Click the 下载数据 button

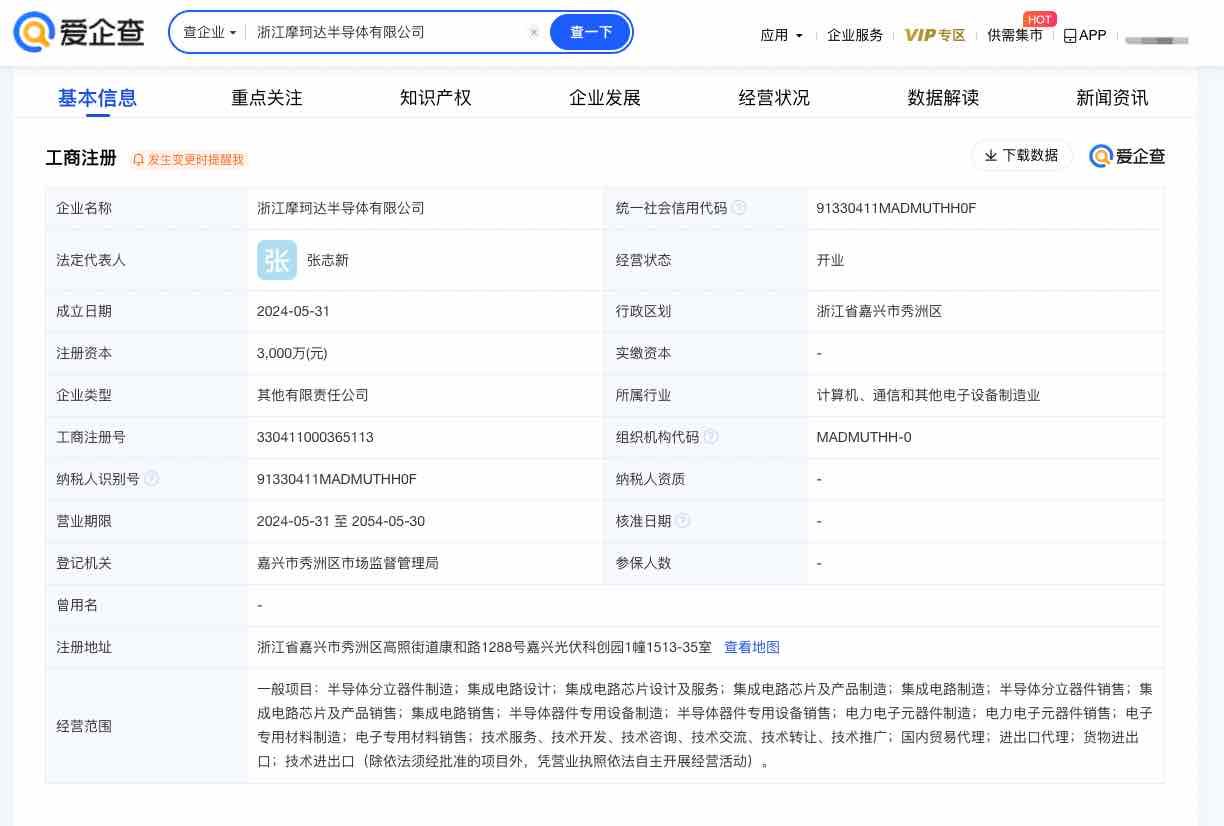tap(1022, 155)
